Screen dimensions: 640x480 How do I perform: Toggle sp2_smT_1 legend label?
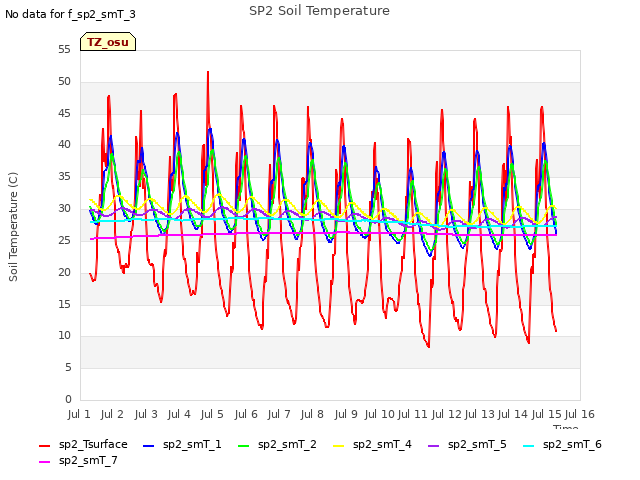192,444
